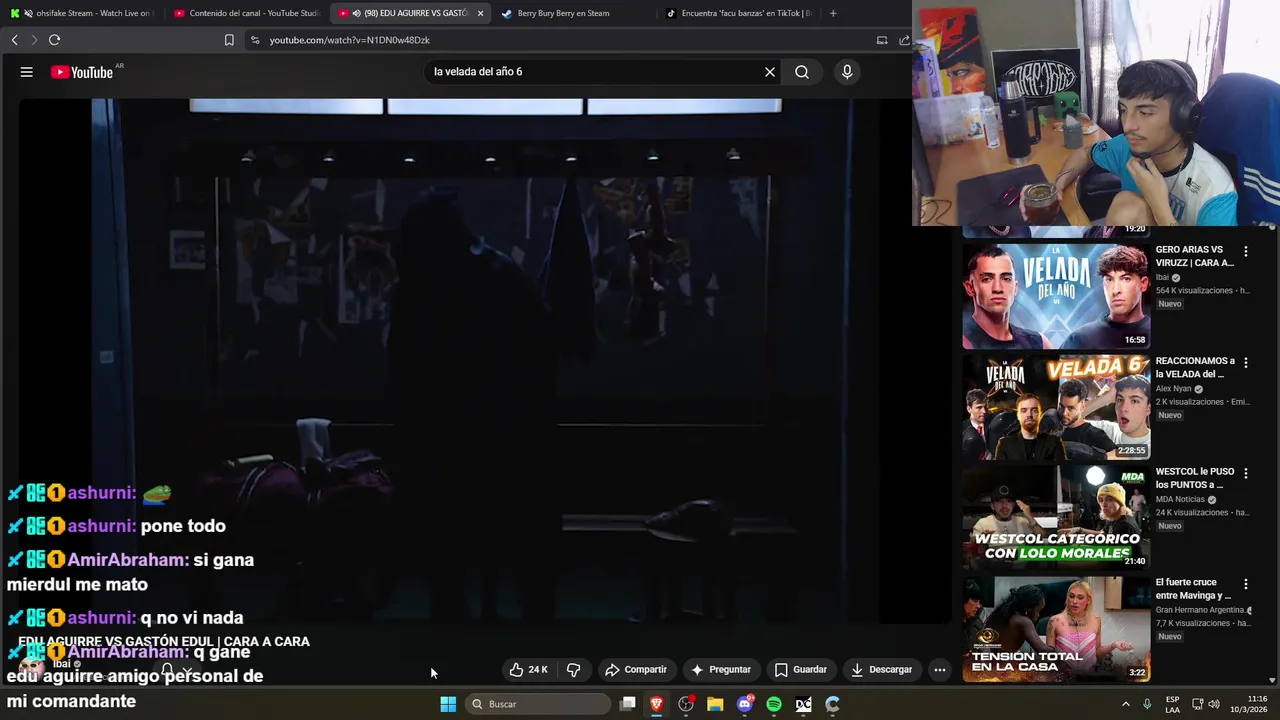Screen dimensions: 1280x720
Task: Open options menu for REACCIONAMOS video
Action: click(1246, 363)
